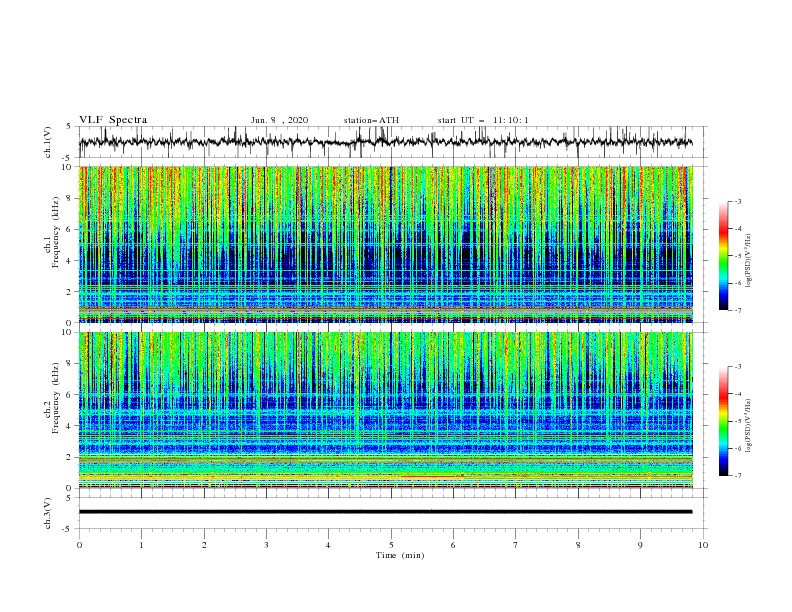Click the ch.1 'Frequency (kHz)' axis label
Screen dimensions: 792x612
point(55,230)
